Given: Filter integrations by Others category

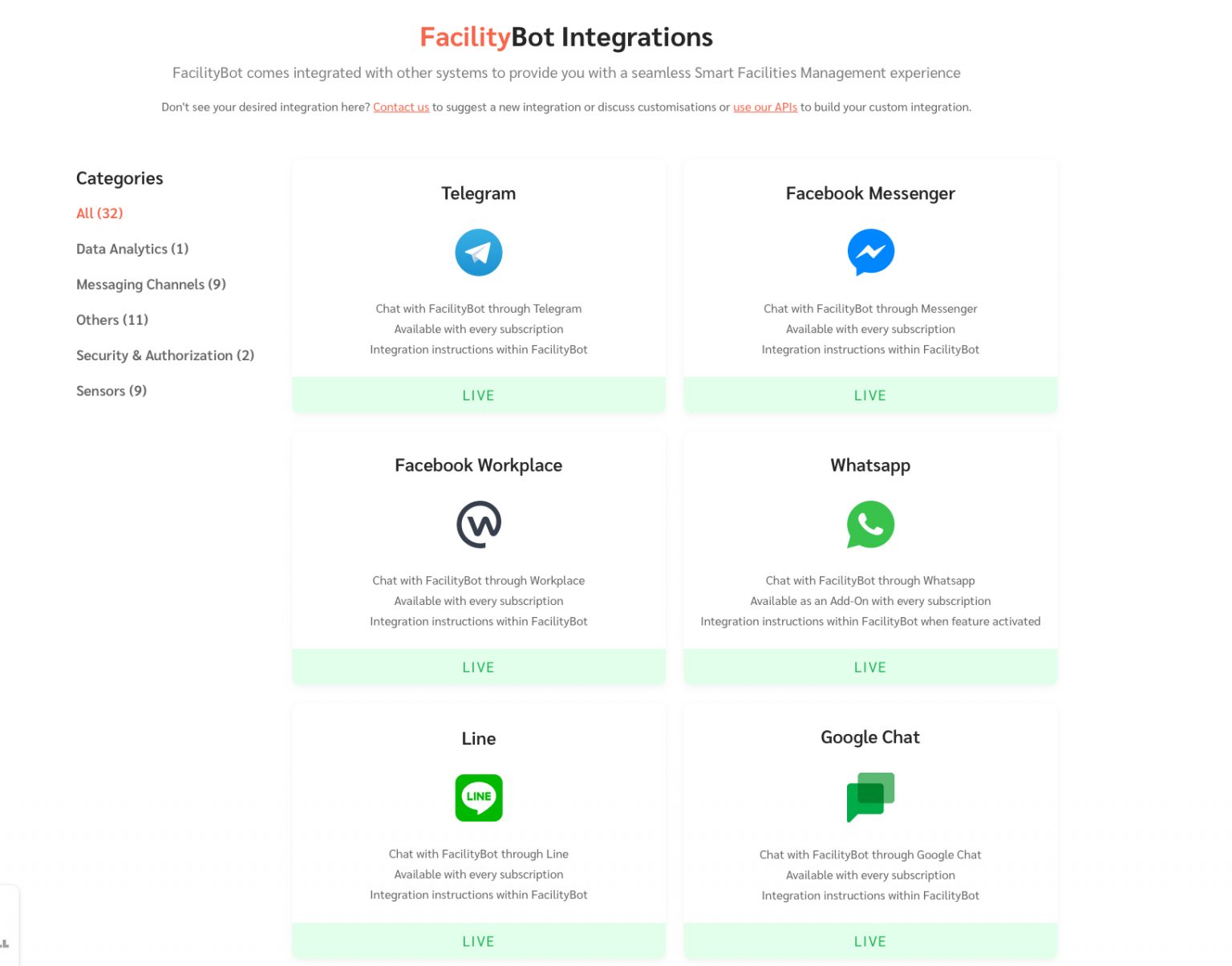Looking at the screenshot, I should tap(112, 319).
